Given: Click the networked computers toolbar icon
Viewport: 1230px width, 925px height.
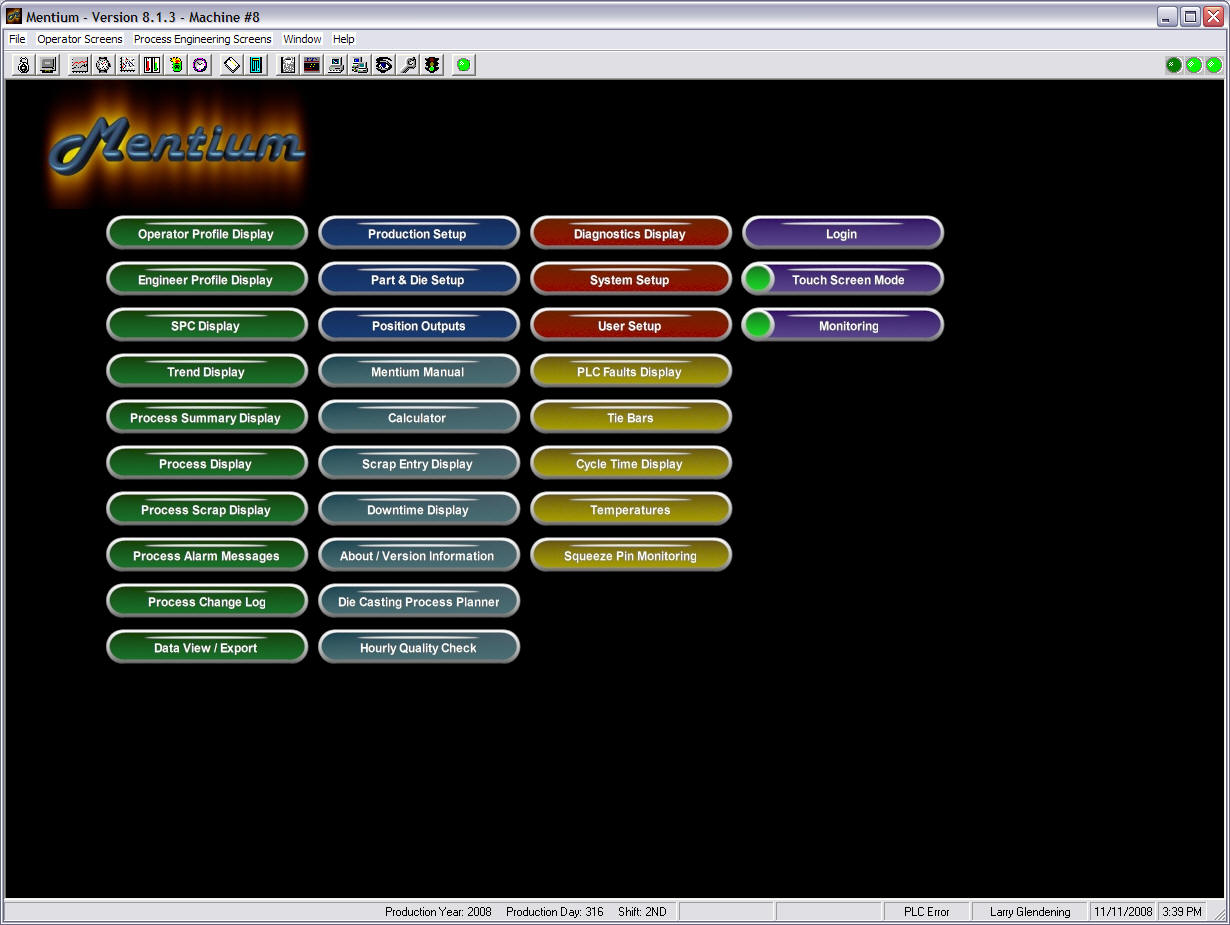Looking at the screenshot, I should point(360,65).
